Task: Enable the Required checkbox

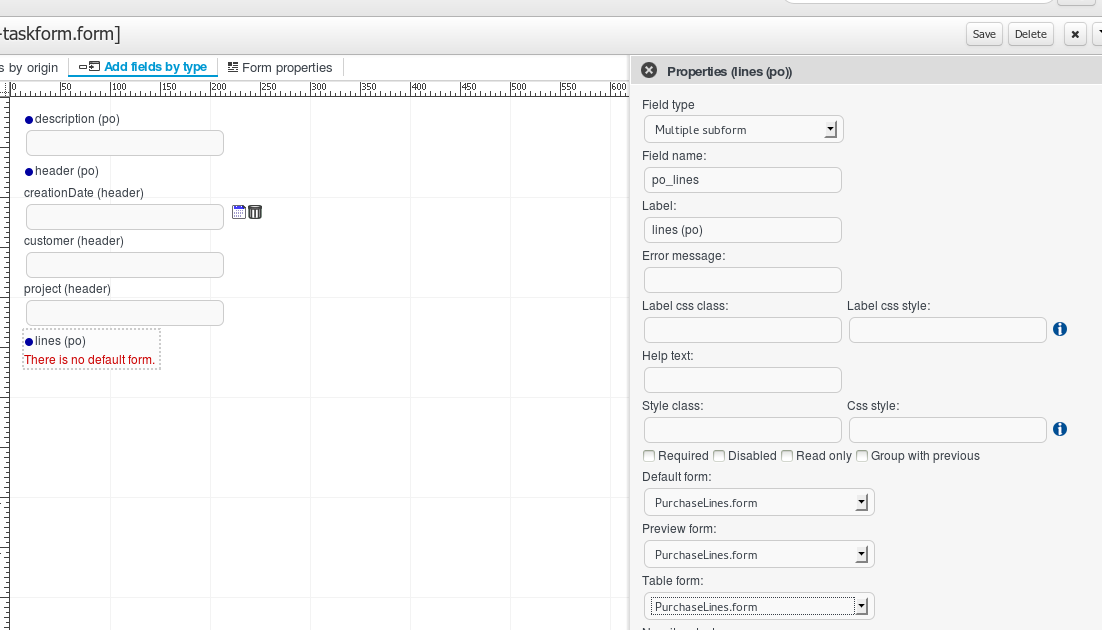Action: coord(649,455)
